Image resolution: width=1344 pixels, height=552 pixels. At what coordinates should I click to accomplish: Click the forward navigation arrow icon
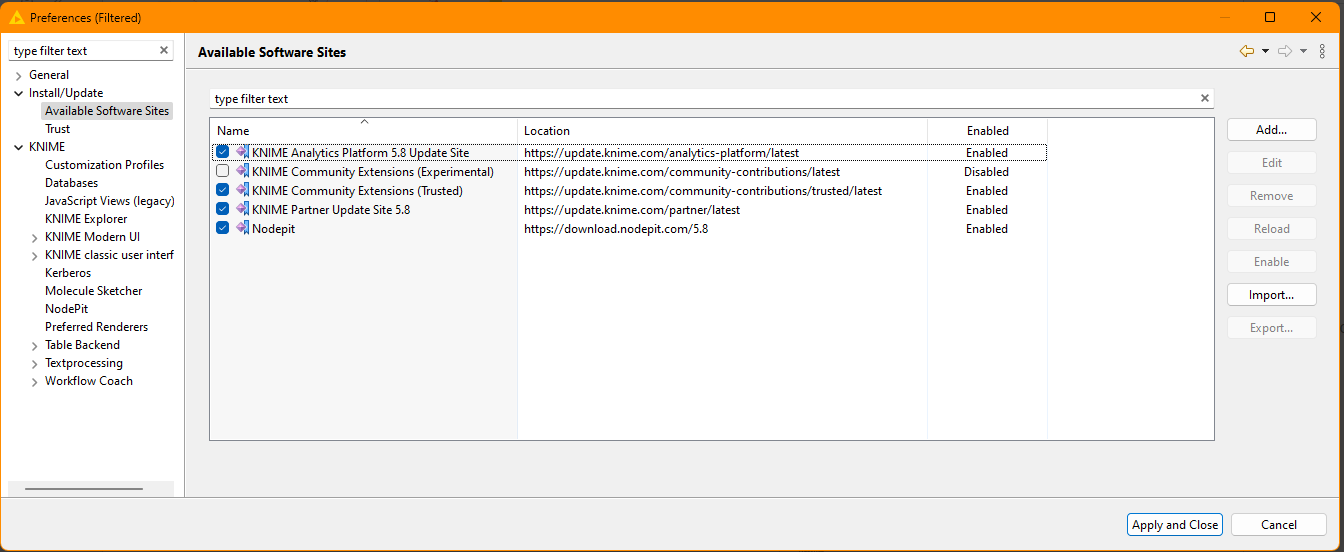[x=1285, y=51]
